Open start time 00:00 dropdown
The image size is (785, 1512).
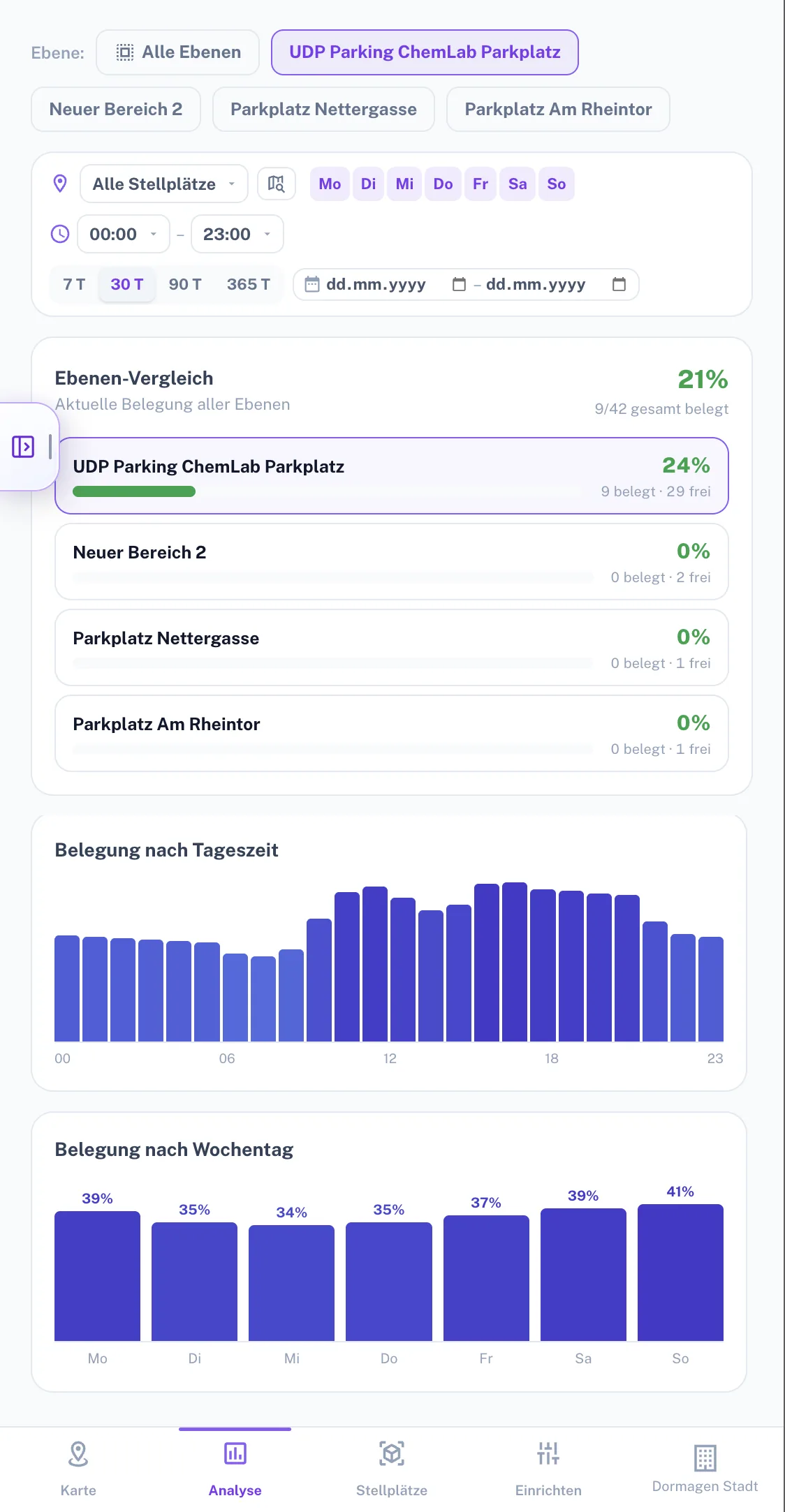point(124,234)
